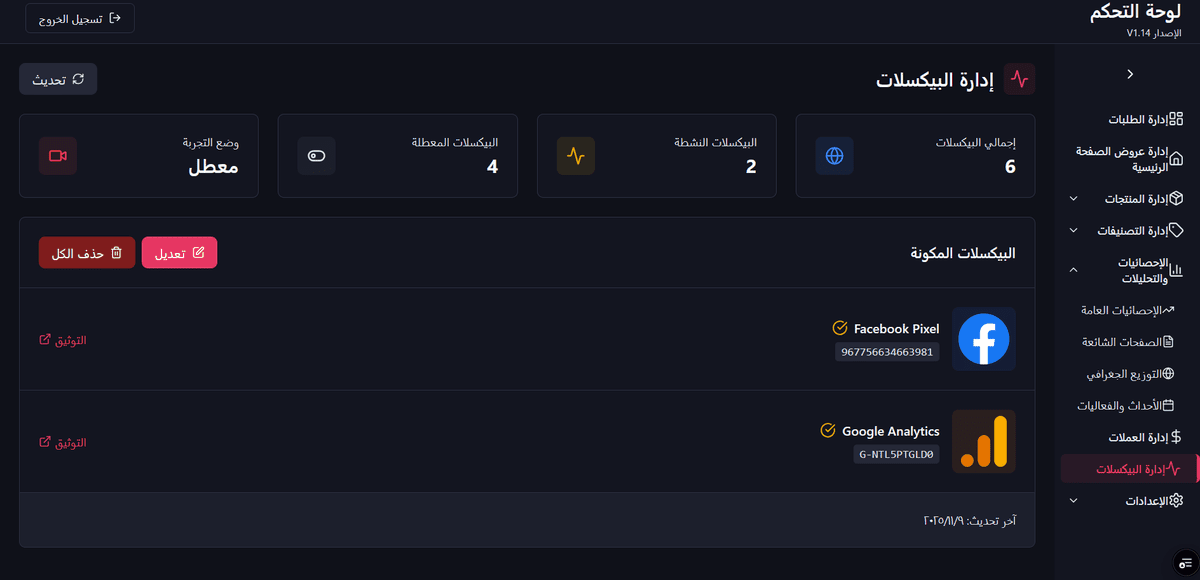Expand the الإعدادات chevron
Image resolution: width=1200 pixels, height=580 pixels.
(x=1073, y=500)
